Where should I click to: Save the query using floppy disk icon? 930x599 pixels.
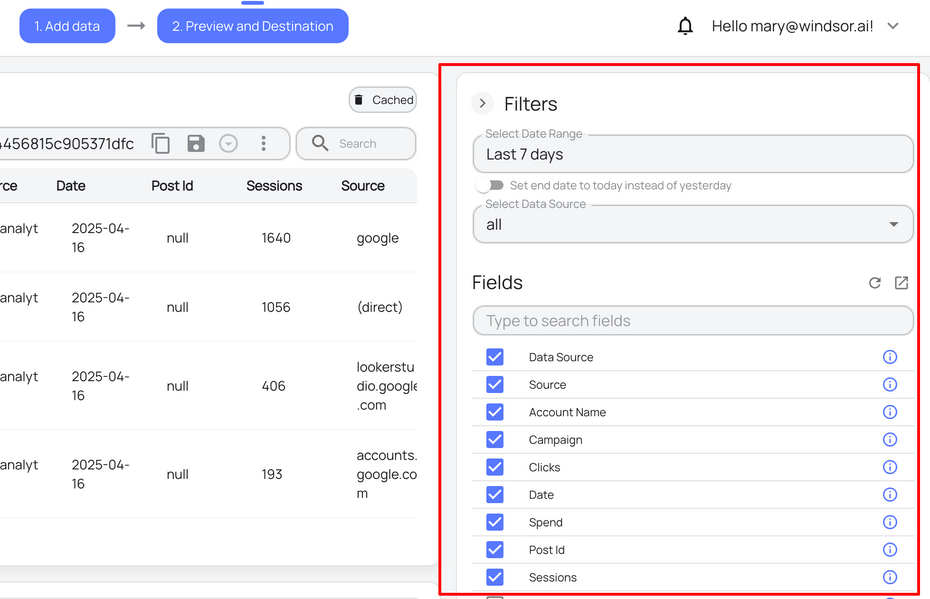[x=196, y=144]
